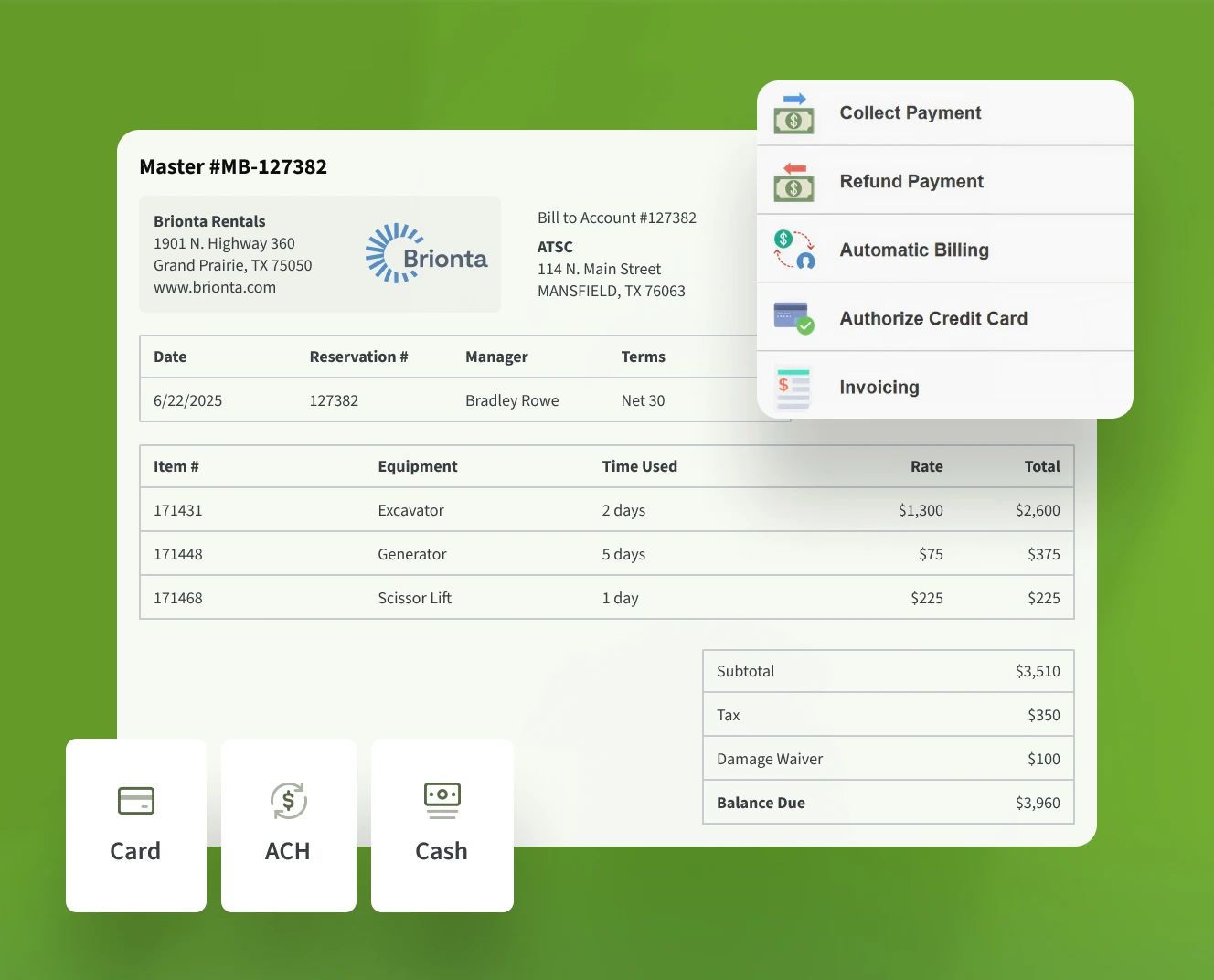Click the Automatic Billing cycle icon
Image resolution: width=1214 pixels, height=980 pixels.
pyautogui.click(x=793, y=250)
